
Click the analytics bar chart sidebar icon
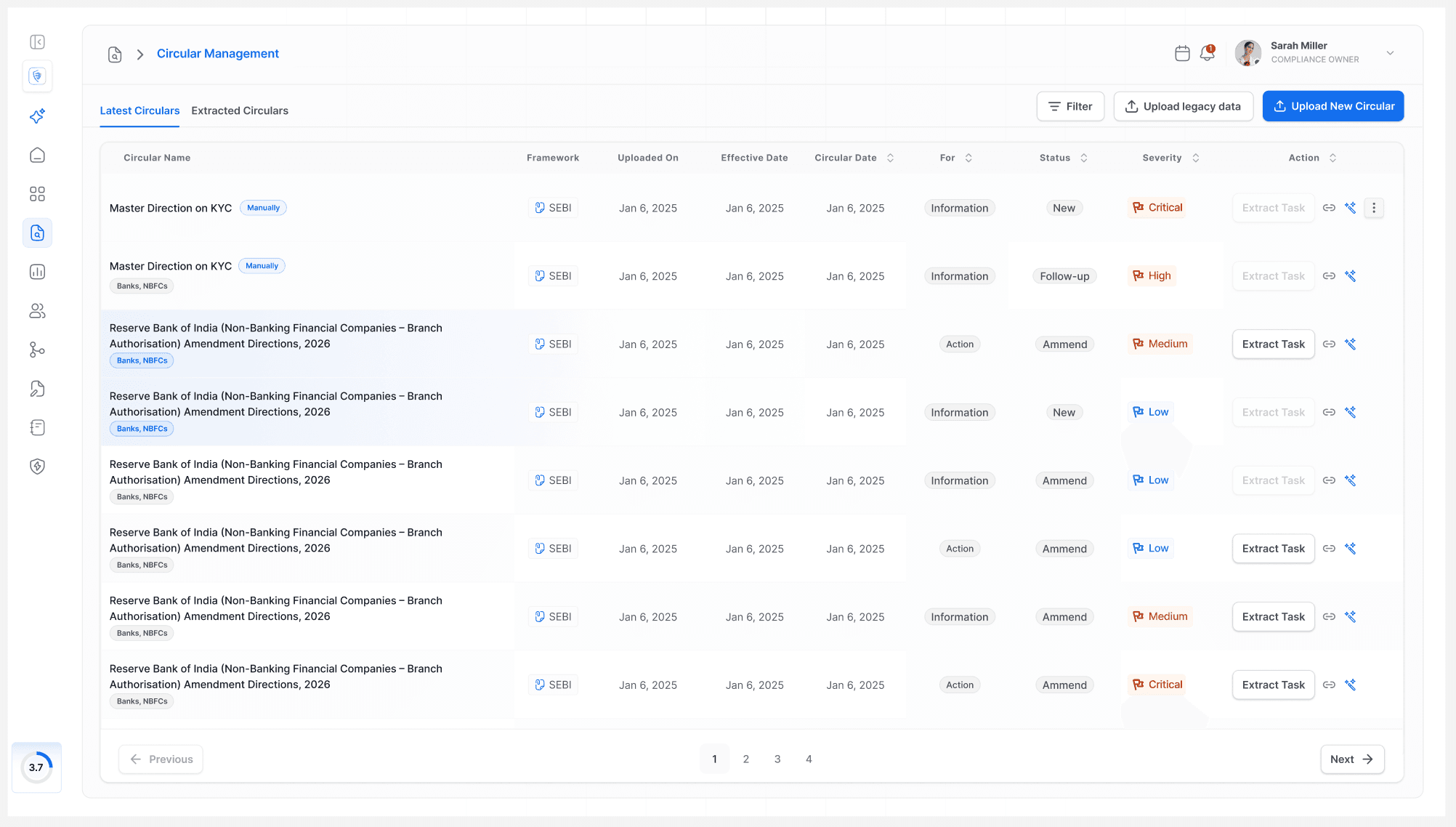[38, 272]
